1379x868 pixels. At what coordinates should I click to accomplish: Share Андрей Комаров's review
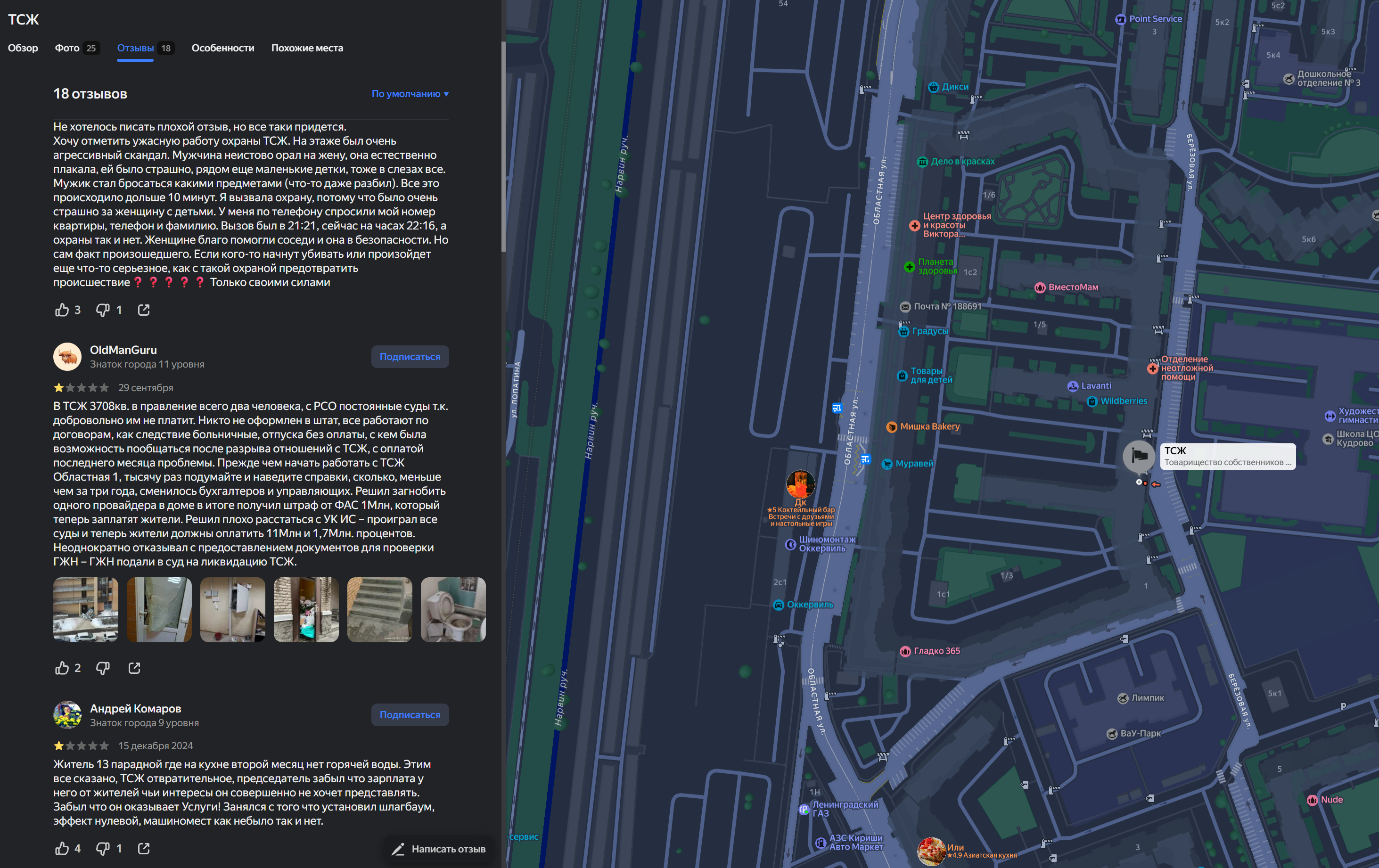point(144,848)
